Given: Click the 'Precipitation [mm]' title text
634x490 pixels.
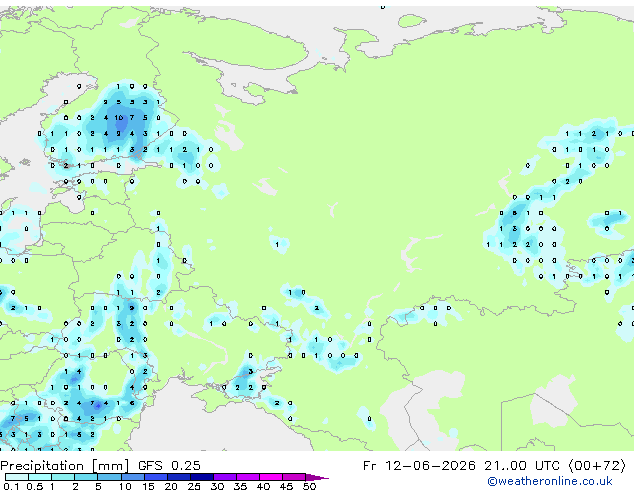Looking at the screenshot, I should [65, 466].
